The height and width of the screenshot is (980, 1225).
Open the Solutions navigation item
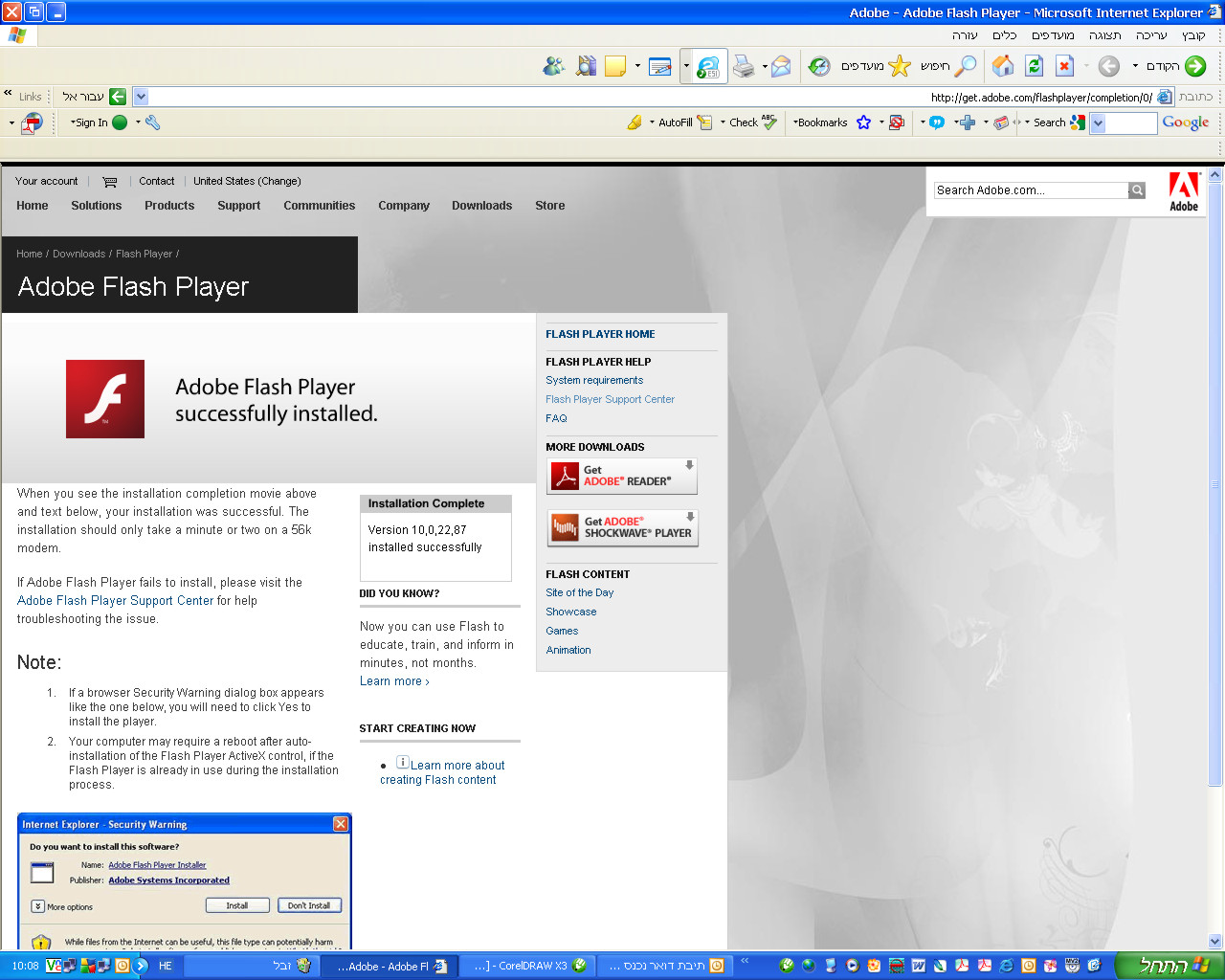click(x=96, y=206)
